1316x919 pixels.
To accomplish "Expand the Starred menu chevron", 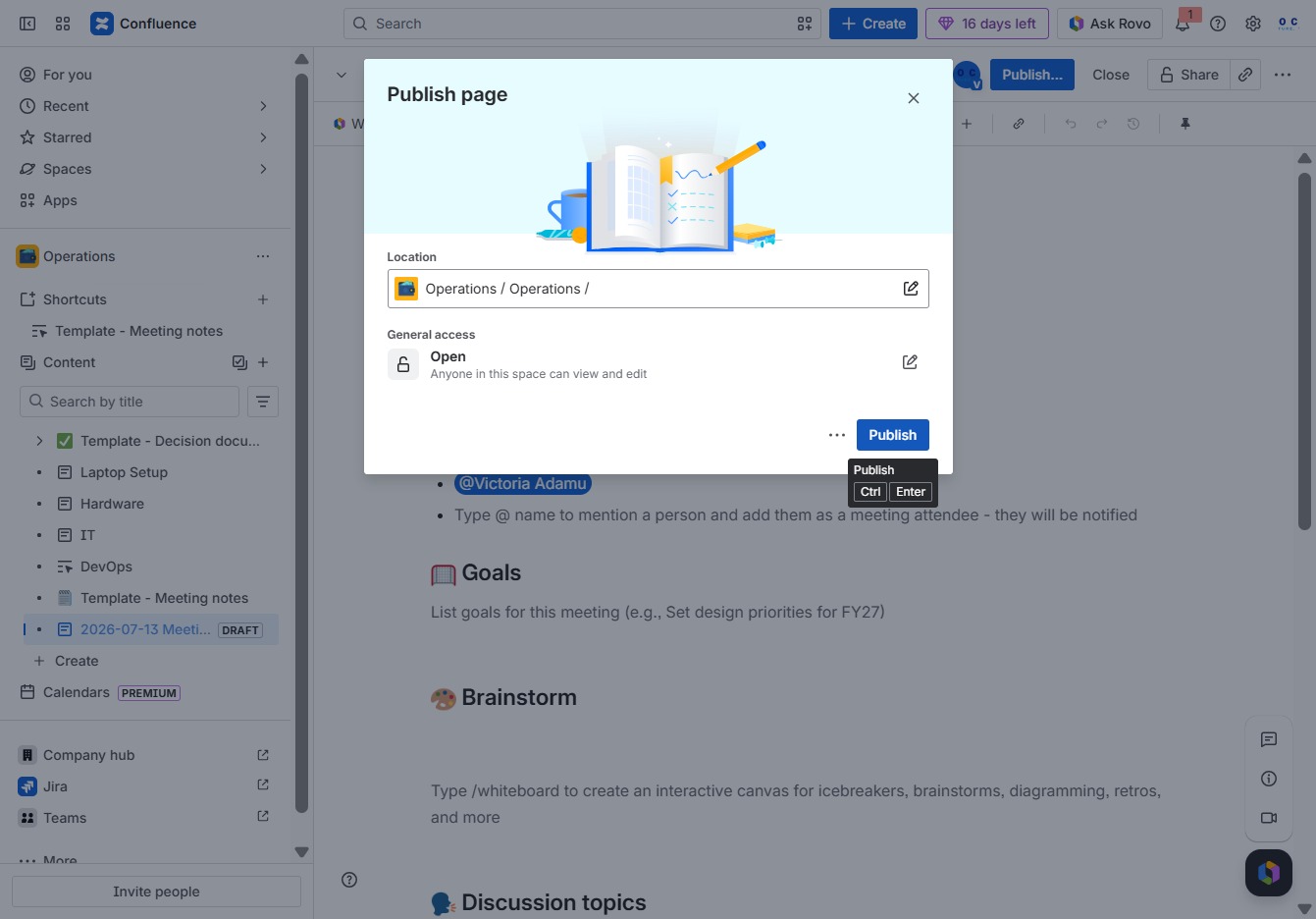I will coord(263,137).
